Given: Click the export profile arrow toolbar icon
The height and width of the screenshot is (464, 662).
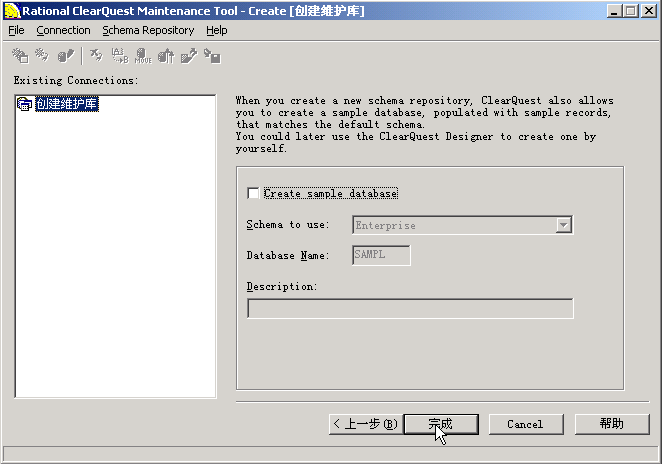Looking at the screenshot, I should tap(189, 56).
